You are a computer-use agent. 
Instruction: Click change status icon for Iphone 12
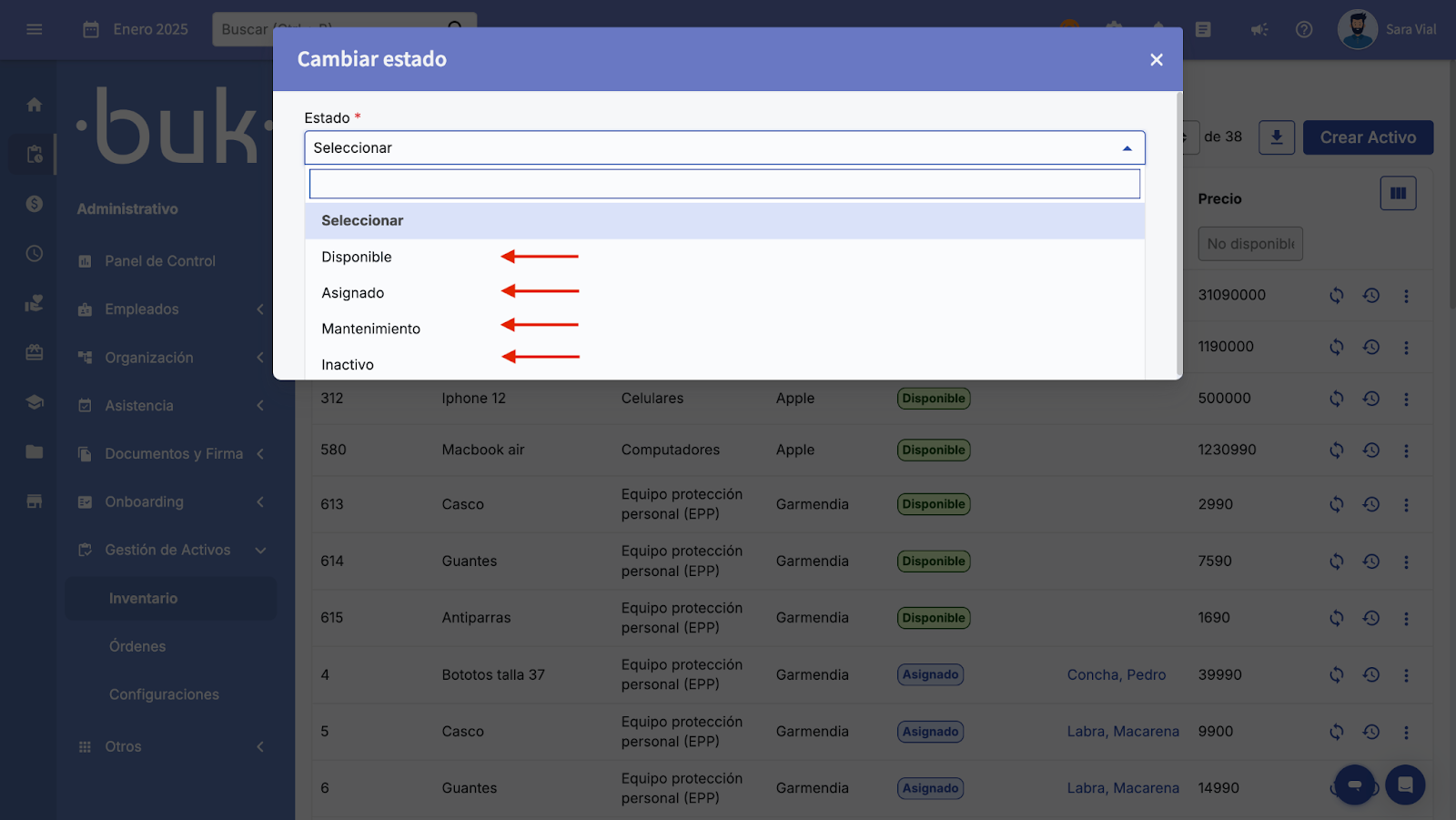point(1336,399)
